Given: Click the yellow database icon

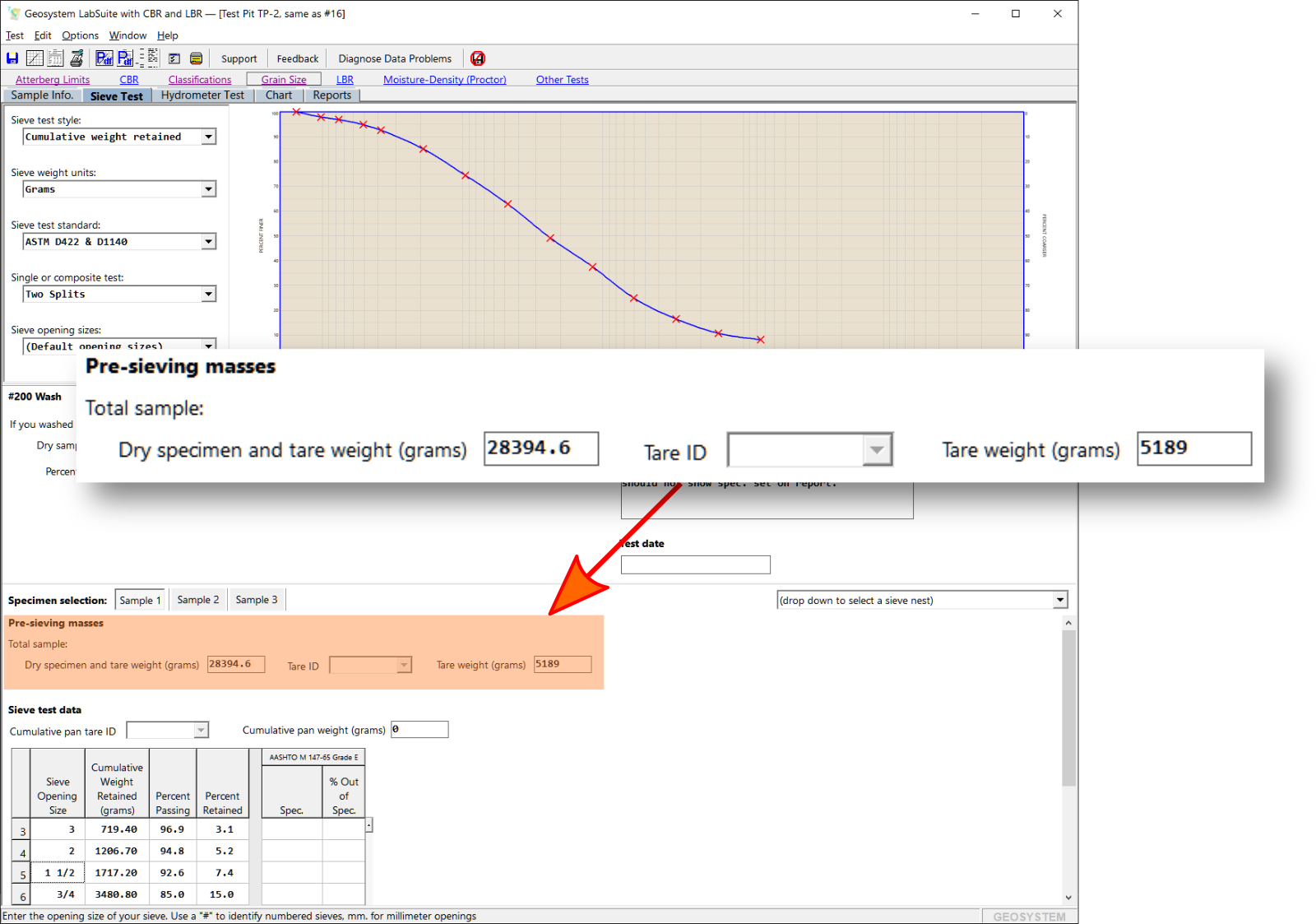Looking at the screenshot, I should coord(196,58).
